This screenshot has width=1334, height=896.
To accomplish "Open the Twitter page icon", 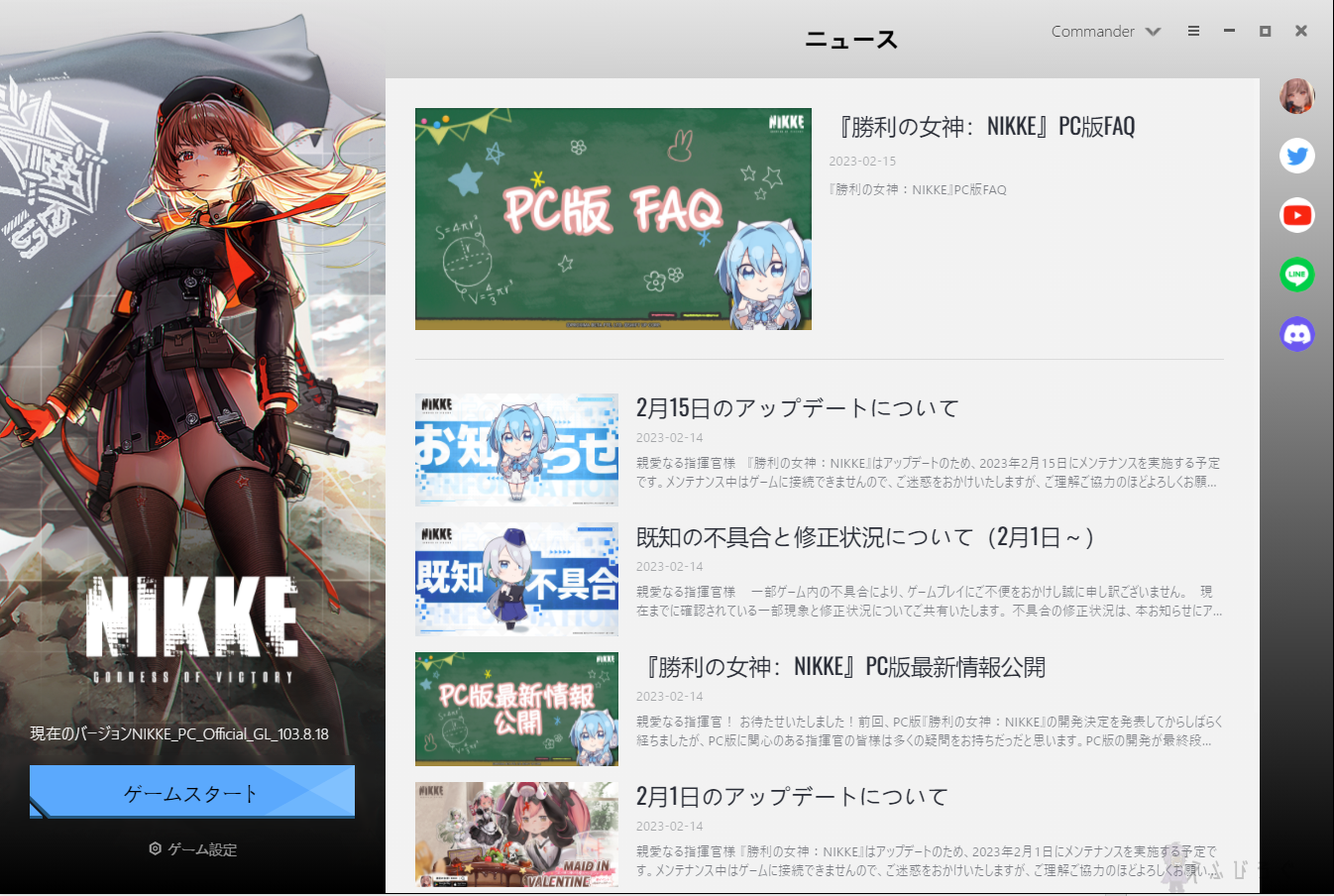I will coord(1297,156).
